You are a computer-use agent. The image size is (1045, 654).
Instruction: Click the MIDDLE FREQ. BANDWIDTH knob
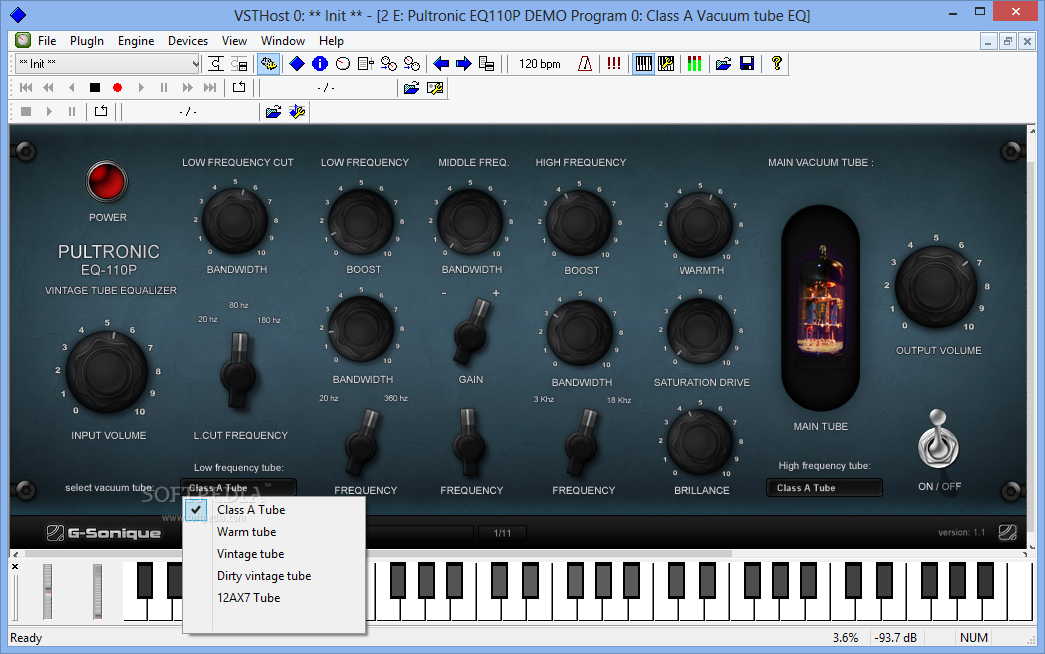470,222
